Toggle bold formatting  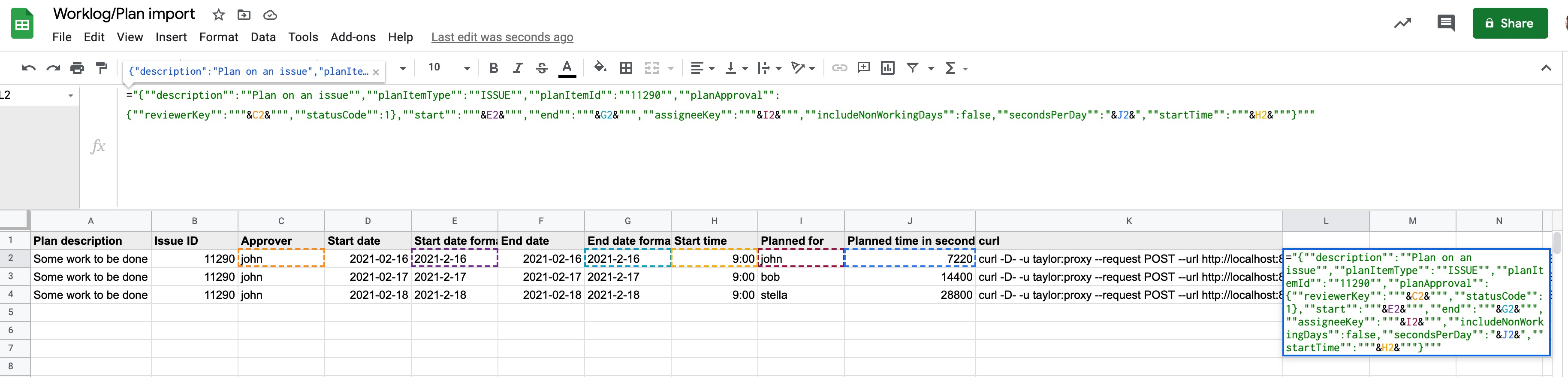click(x=494, y=67)
